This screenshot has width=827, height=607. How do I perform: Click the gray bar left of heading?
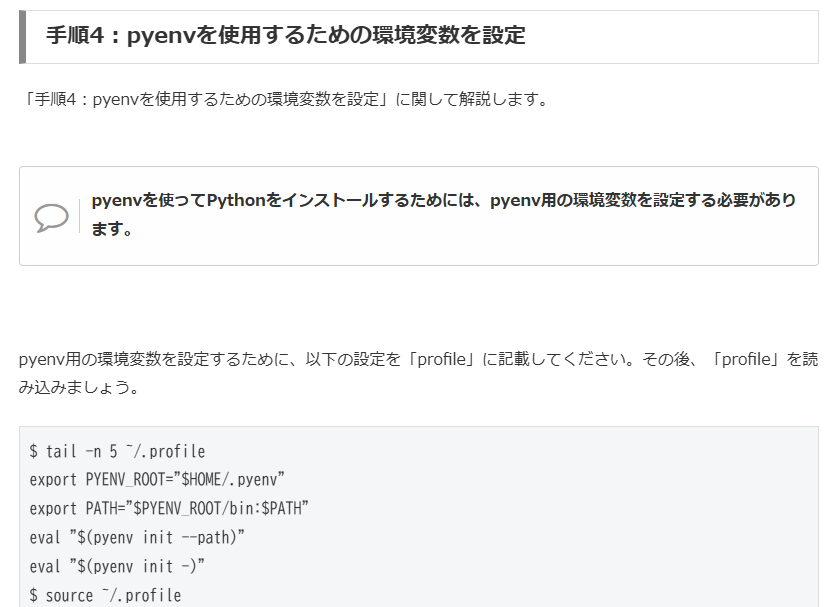coord(23,36)
